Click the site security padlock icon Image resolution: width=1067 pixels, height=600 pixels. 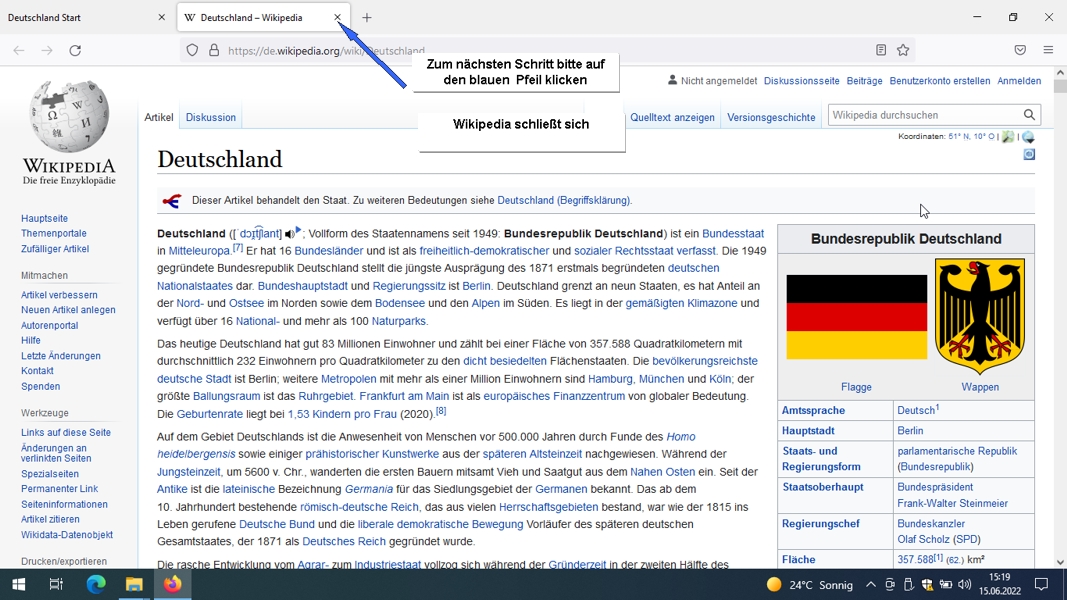214,50
